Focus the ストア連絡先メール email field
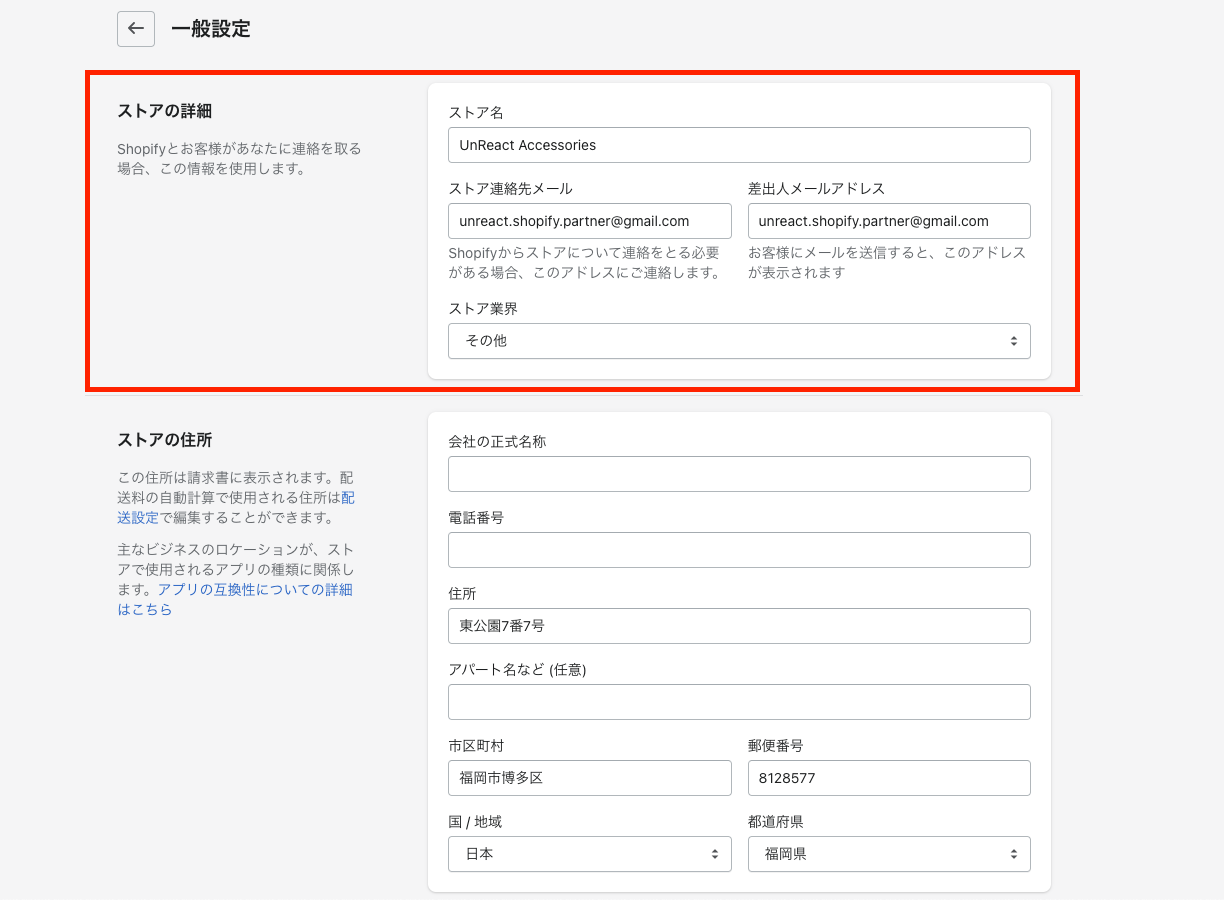 [x=589, y=221]
